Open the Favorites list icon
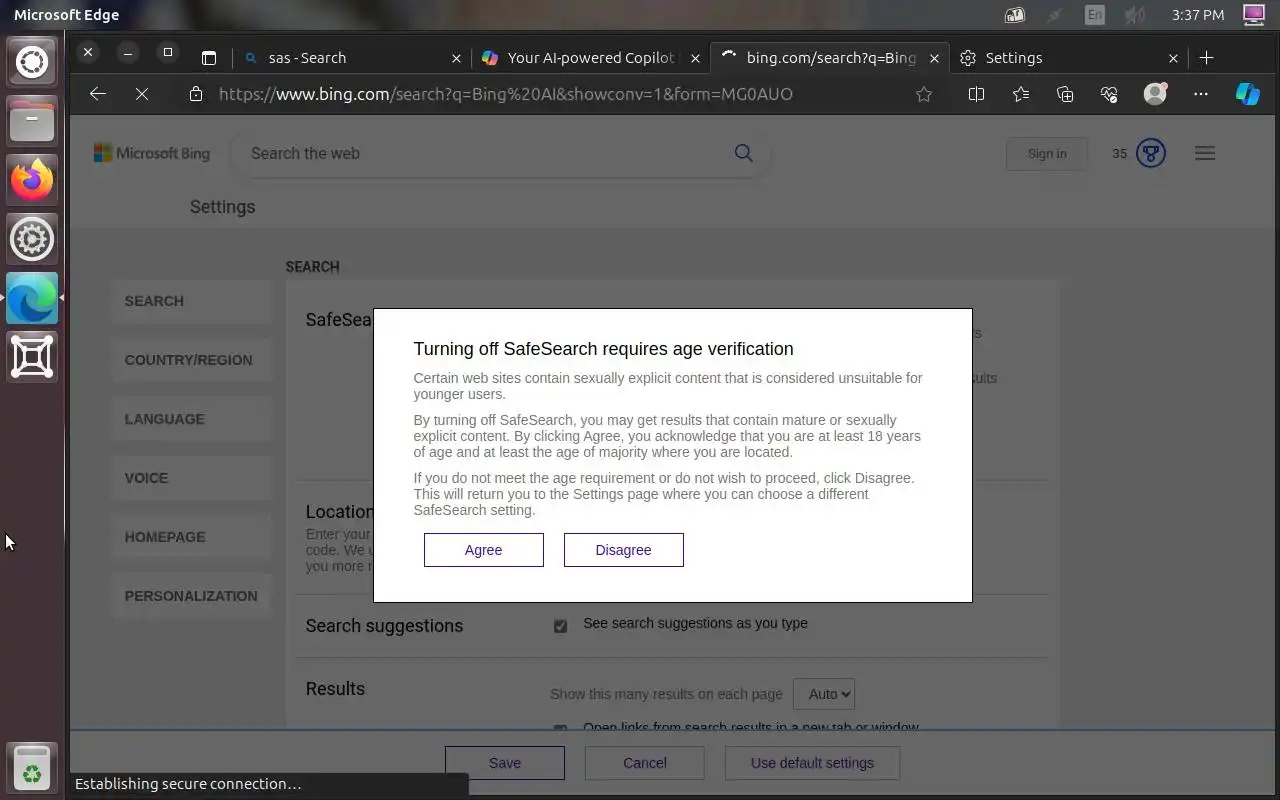The image size is (1280, 800). [x=1020, y=94]
